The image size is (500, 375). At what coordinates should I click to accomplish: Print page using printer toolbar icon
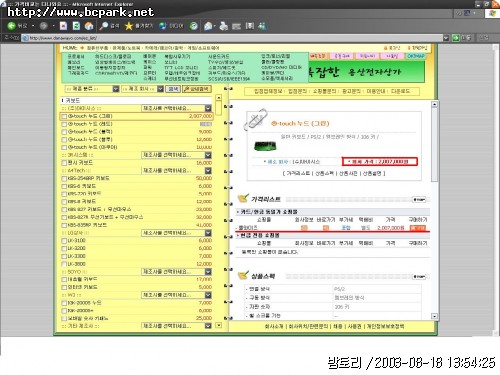[x=224, y=26]
